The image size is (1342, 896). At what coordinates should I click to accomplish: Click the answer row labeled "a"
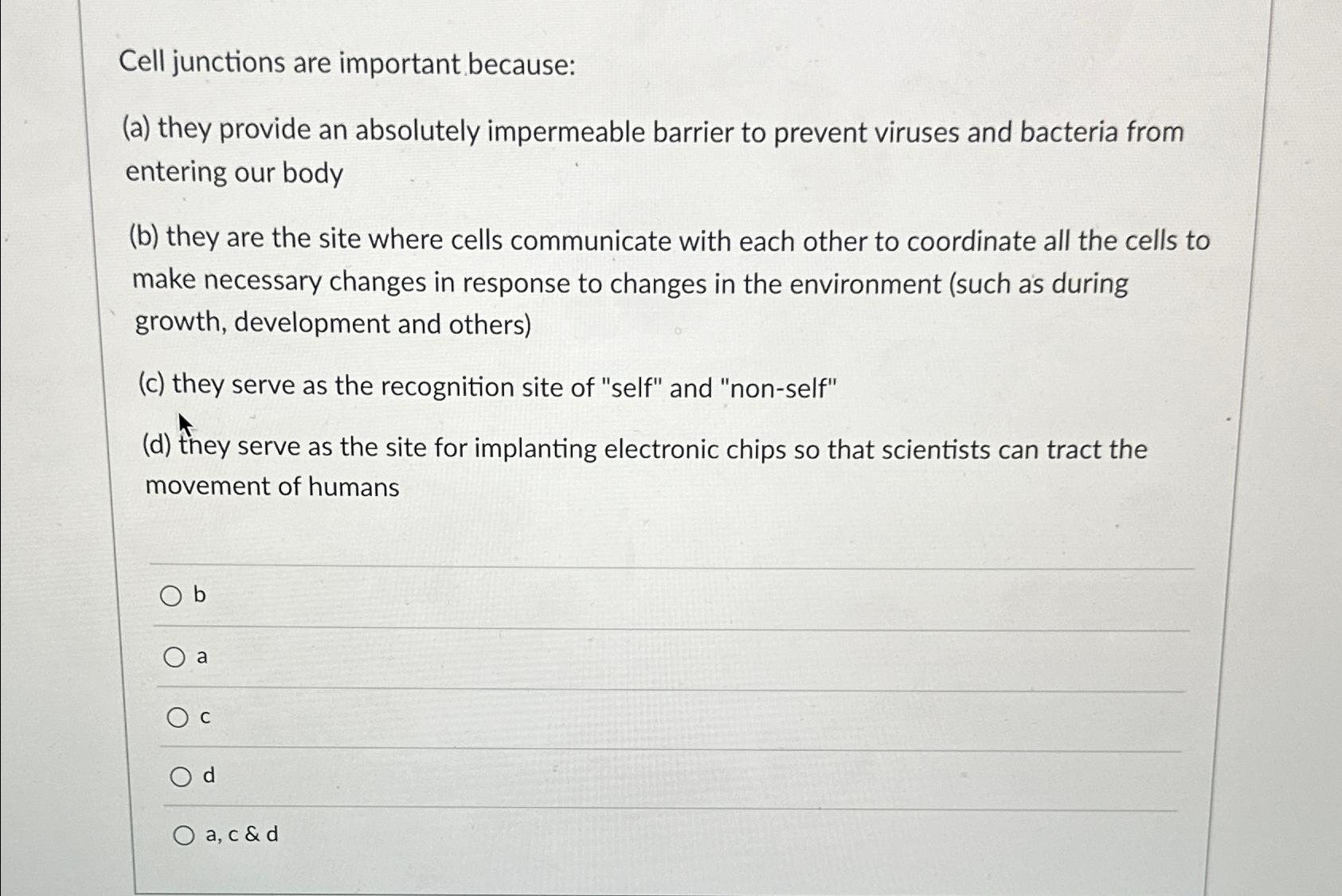point(202,657)
